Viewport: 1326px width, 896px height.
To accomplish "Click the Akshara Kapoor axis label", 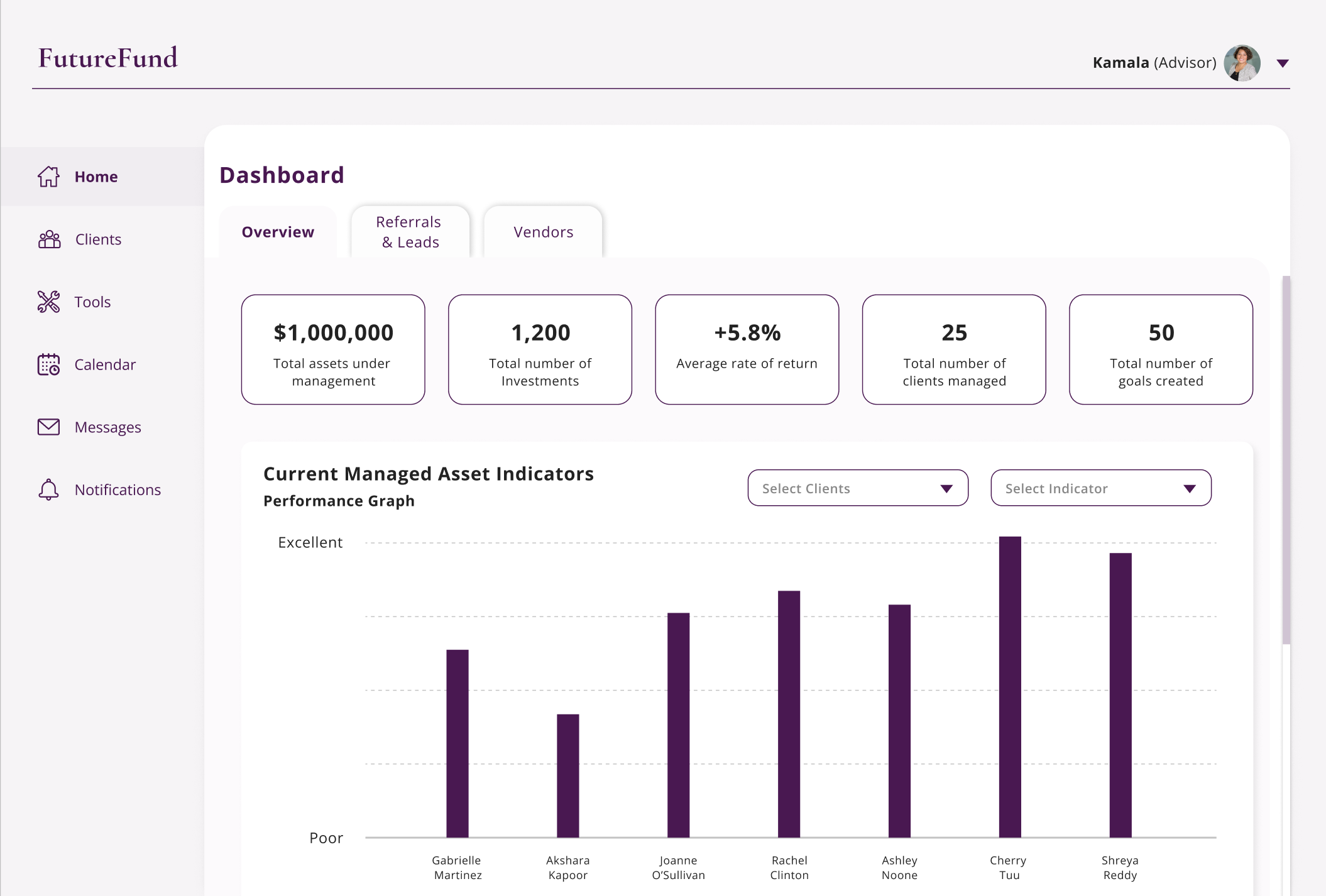I will click(x=567, y=868).
